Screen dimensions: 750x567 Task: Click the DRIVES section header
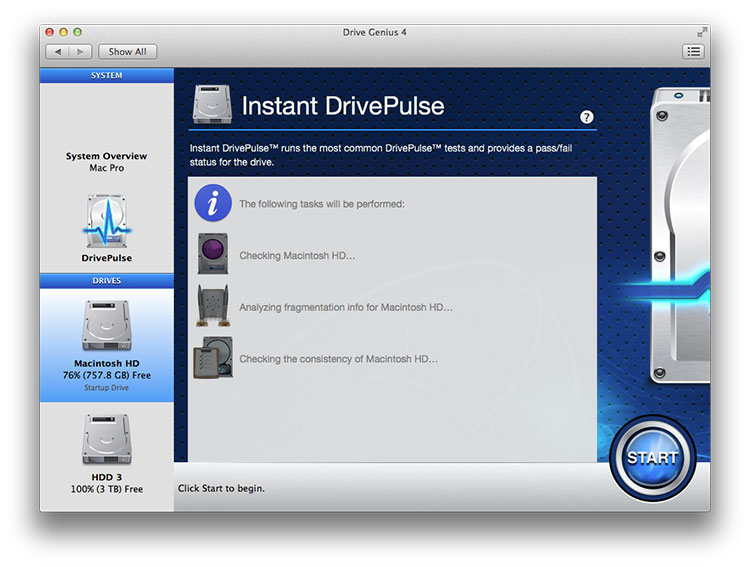(107, 281)
